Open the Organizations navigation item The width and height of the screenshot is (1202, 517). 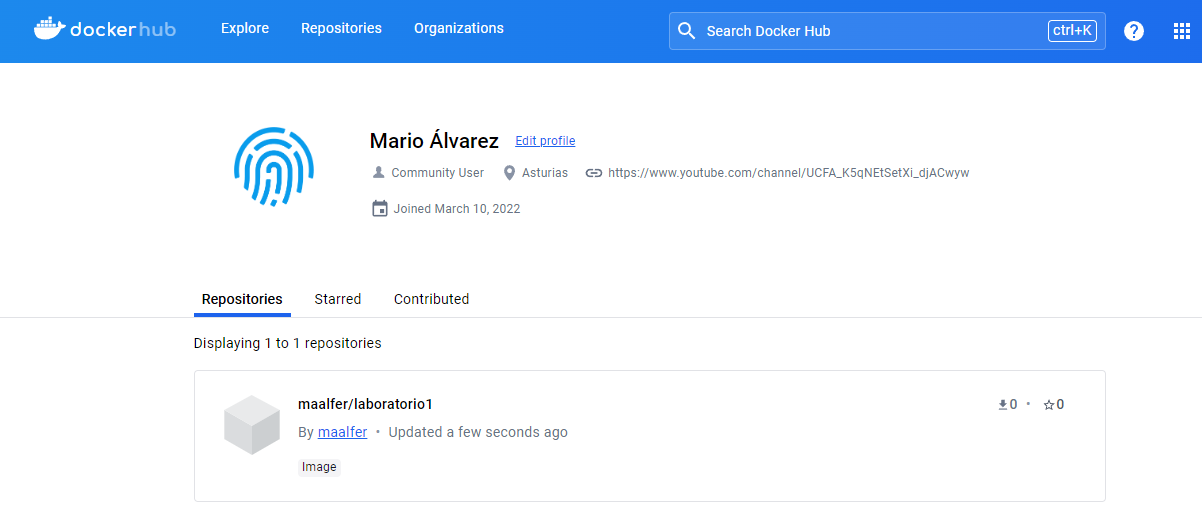click(x=459, y=28)
